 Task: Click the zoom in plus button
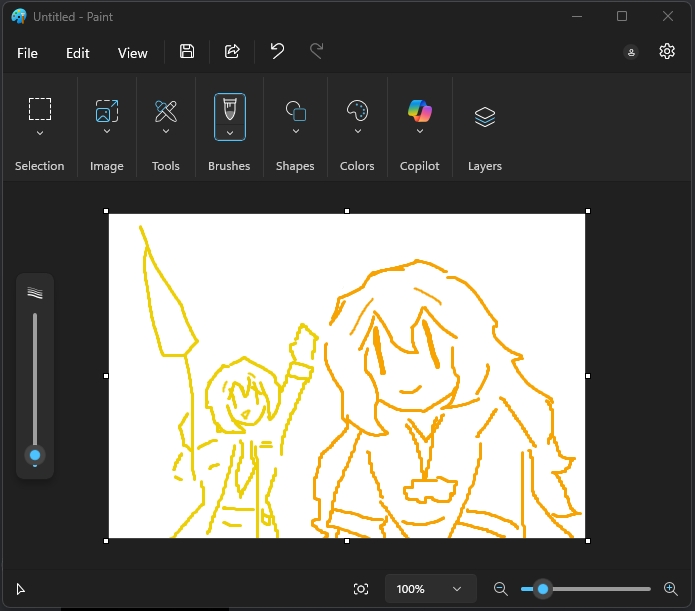[671, 589]
